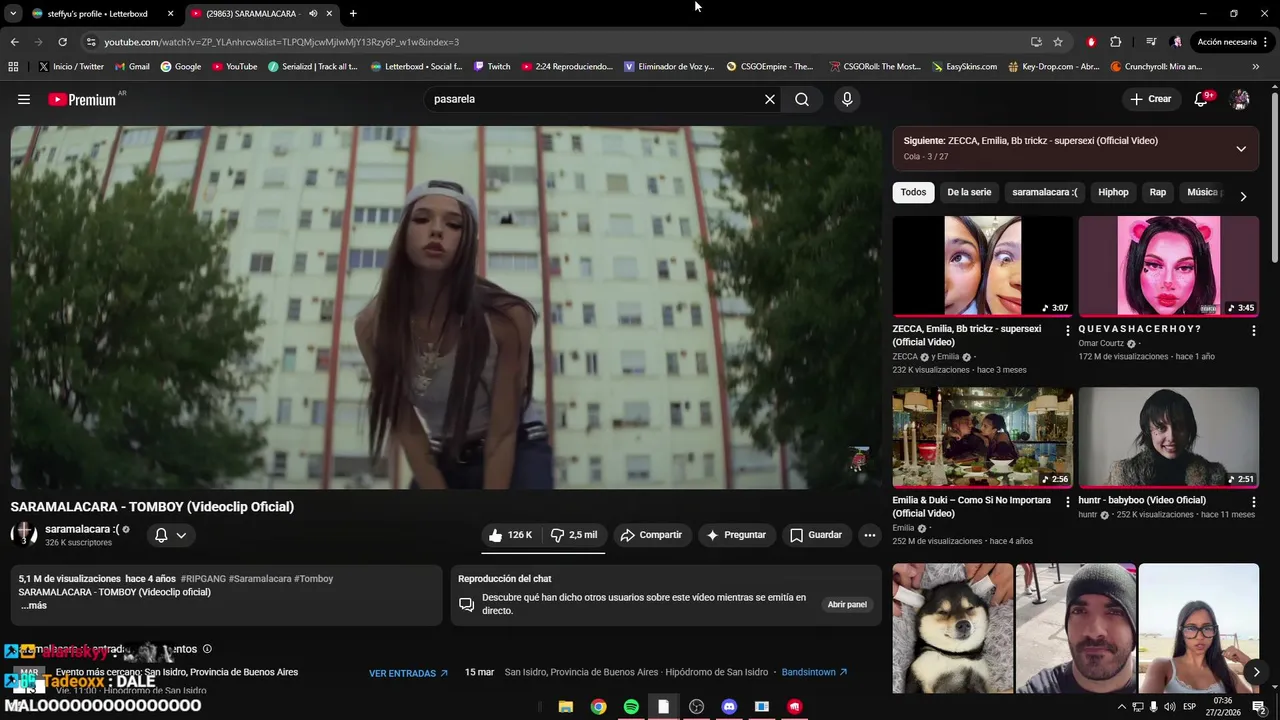The width and height of the screenshot is (1280, 720).
Task: Open the taskbar volume speaker icon
Action: (x=1169, y=707)
